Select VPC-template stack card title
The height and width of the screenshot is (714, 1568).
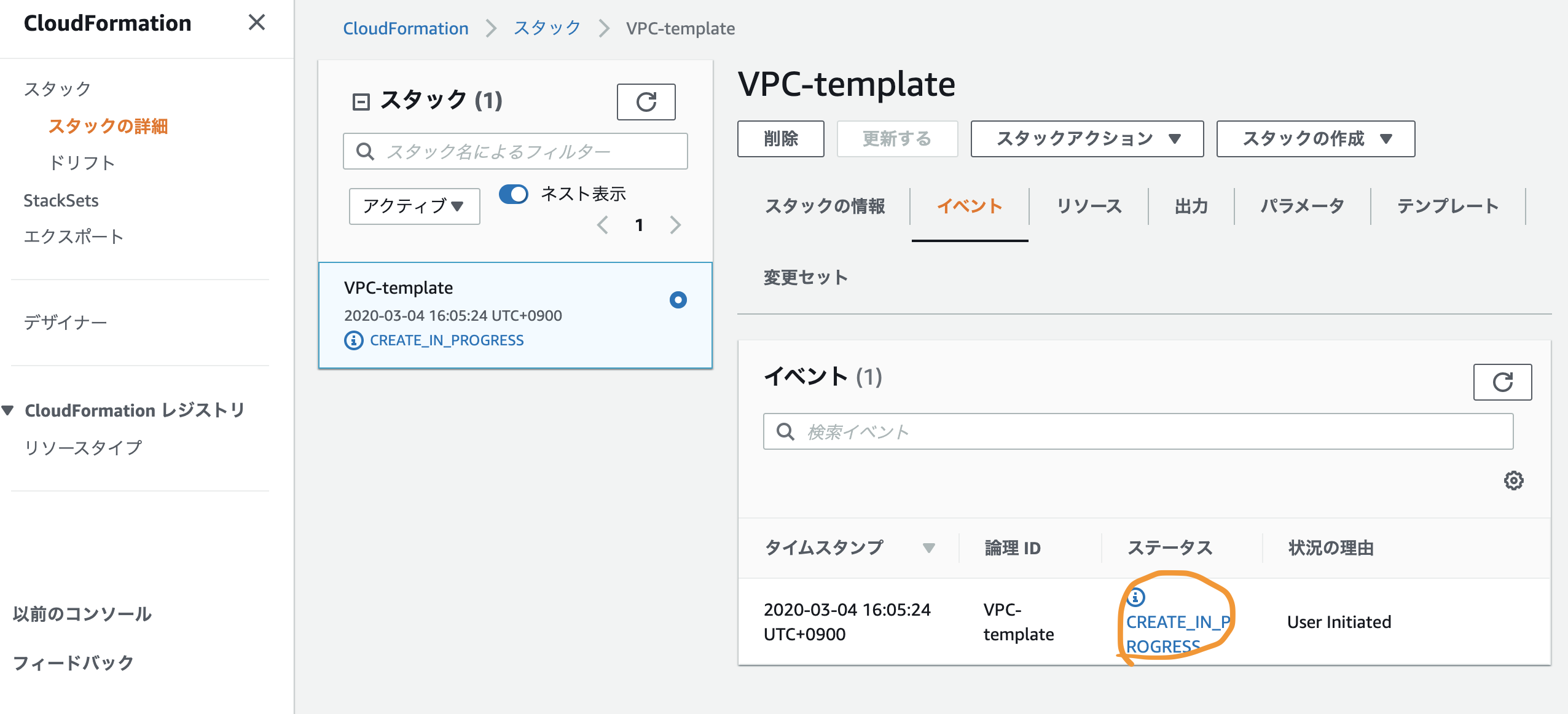click(398, 288)
